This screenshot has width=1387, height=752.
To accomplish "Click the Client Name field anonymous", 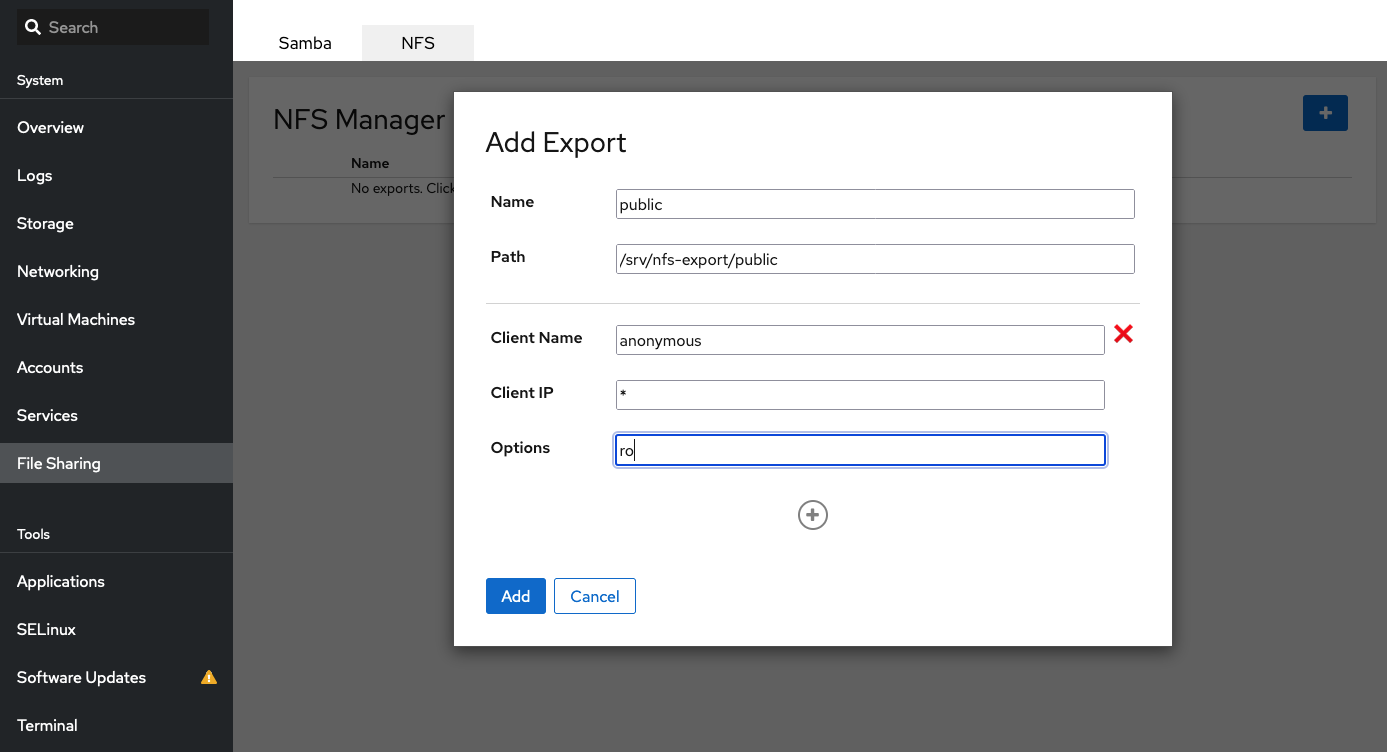I will 861,340.
